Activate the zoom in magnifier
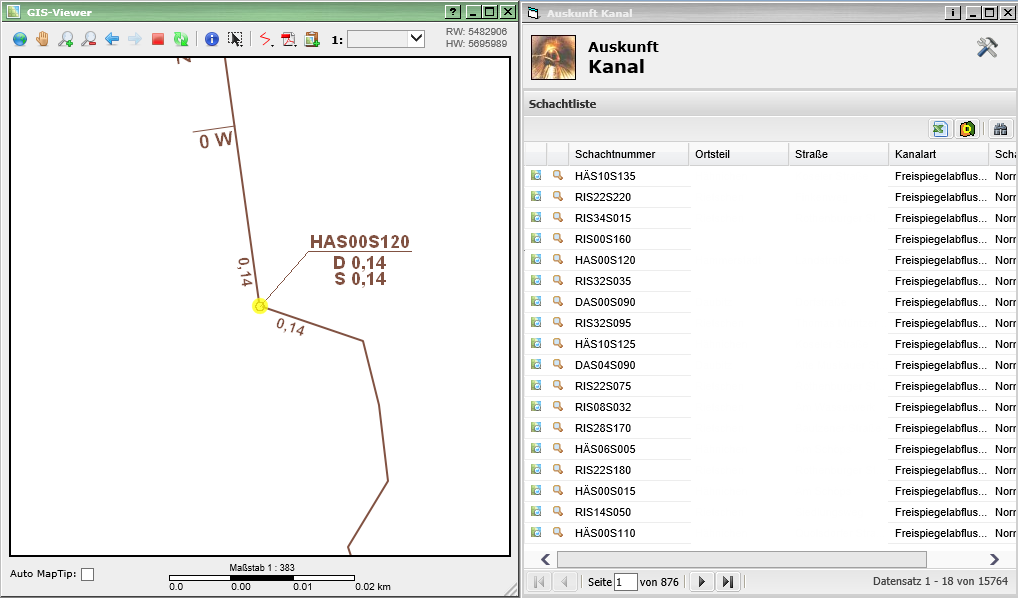1018x598 pixels. pyautogui.click(x=66, y=39)
